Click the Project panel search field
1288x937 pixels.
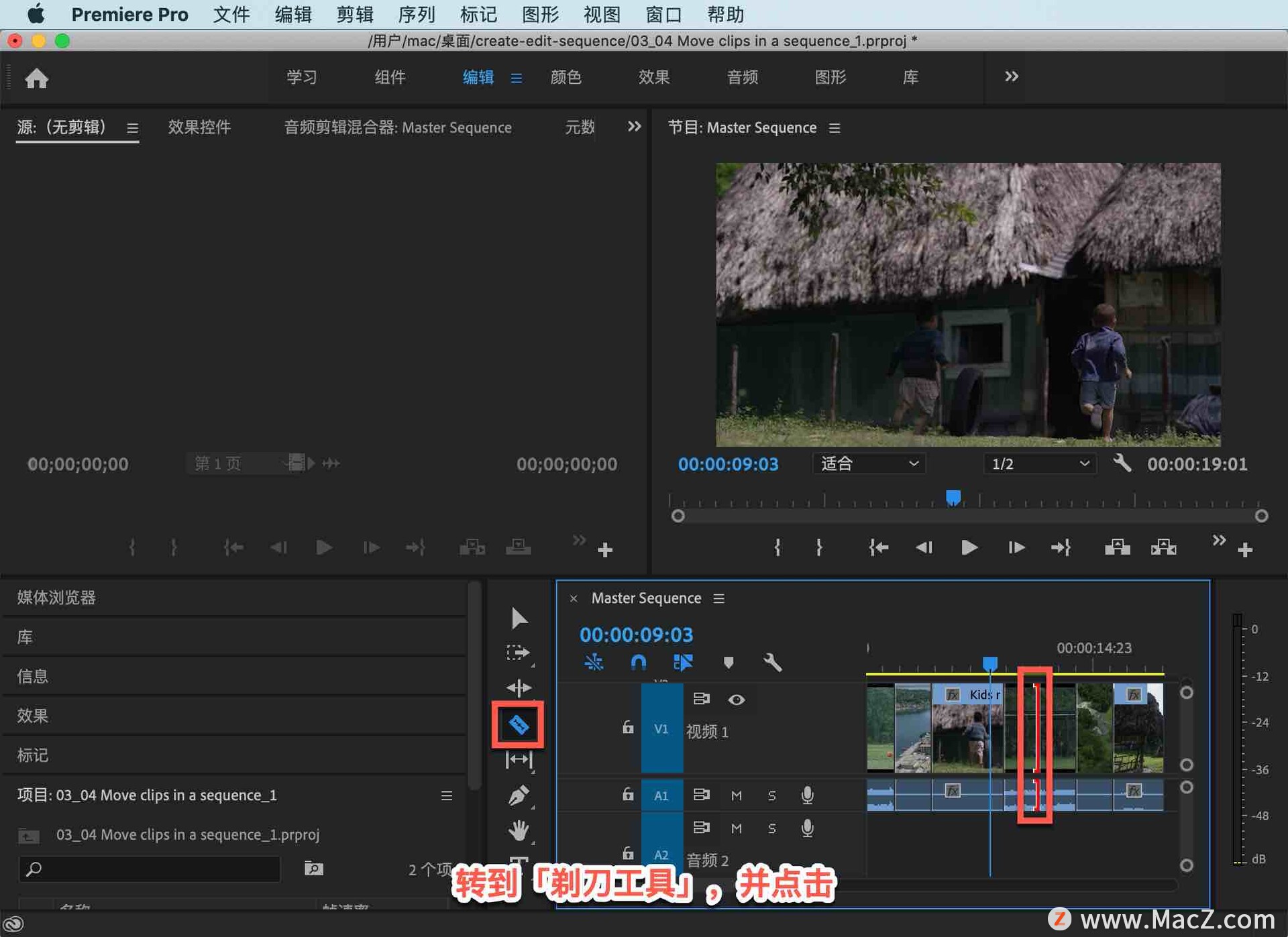150,869
